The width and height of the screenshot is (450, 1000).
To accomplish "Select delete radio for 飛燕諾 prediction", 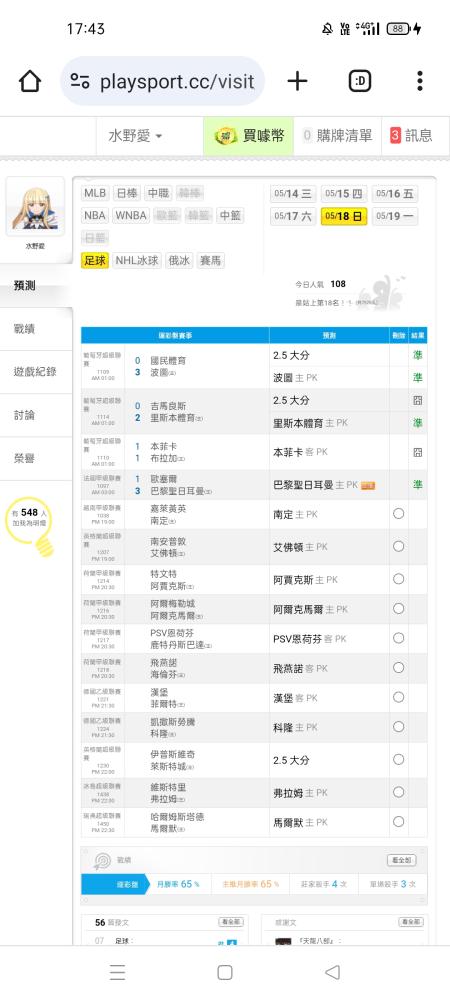I will point(398,668).
